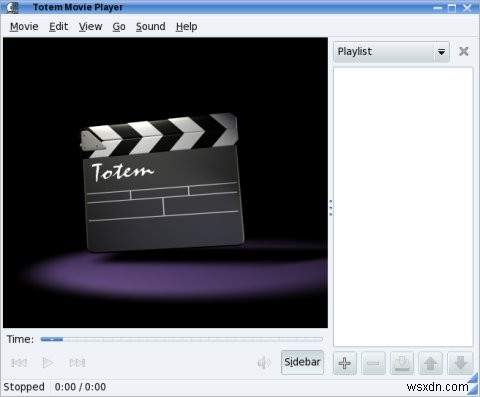This screenshot has width=480, height=397.
Task: Move the playlist item down with the down arrow
Action: click(460, 363)
